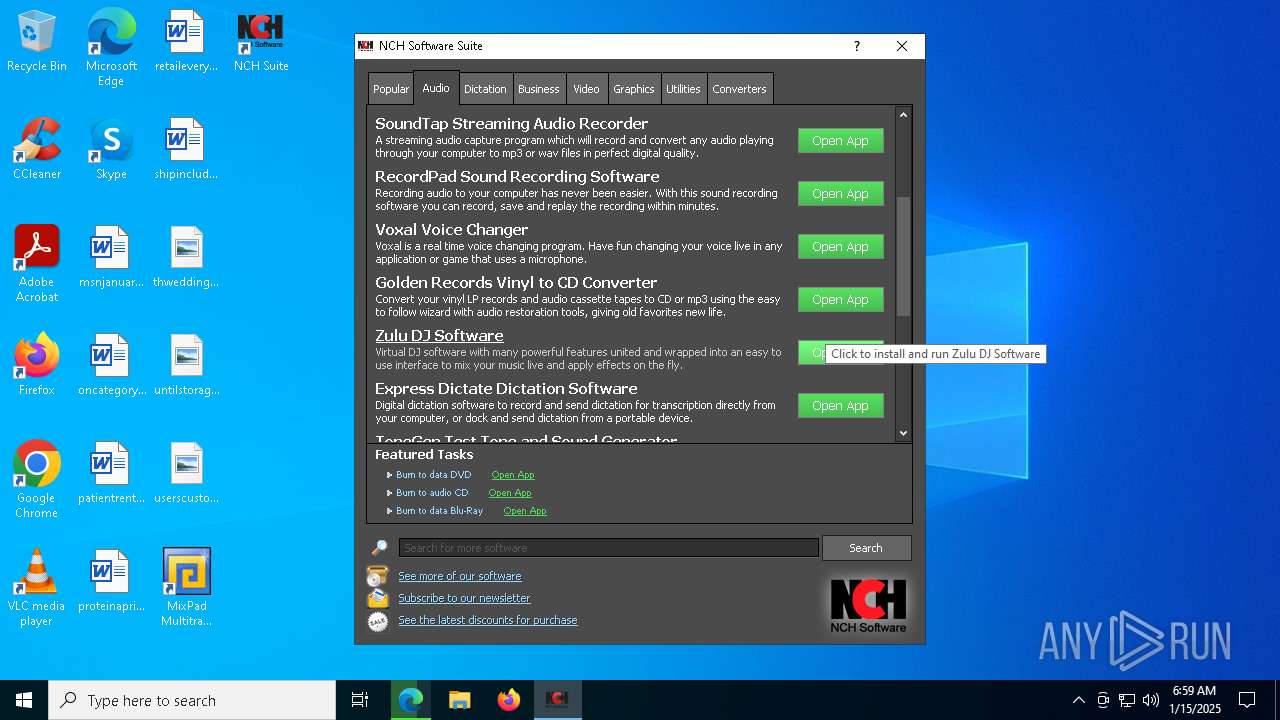Screen dimensions: 1280x720
Task: Switch to the Video tab
Action: 586,89
